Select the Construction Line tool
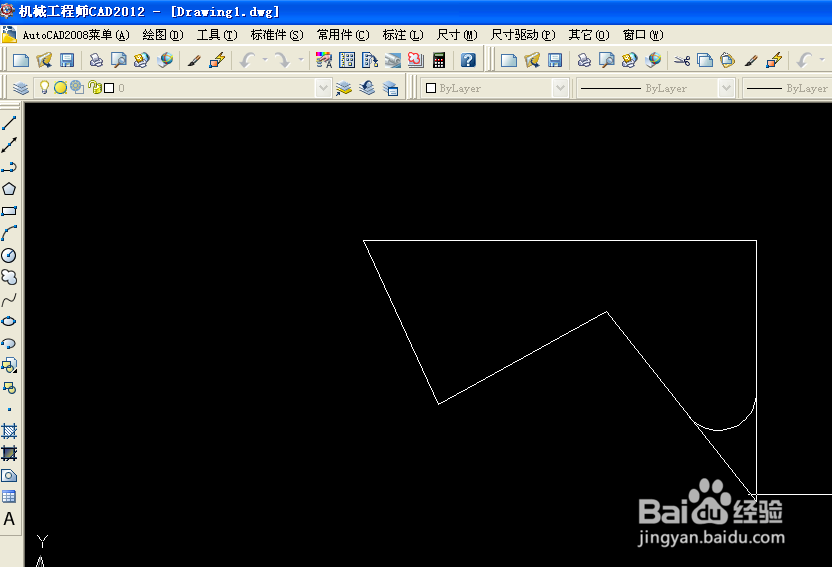Screen dimensions: 832x567 pos(9,145)
